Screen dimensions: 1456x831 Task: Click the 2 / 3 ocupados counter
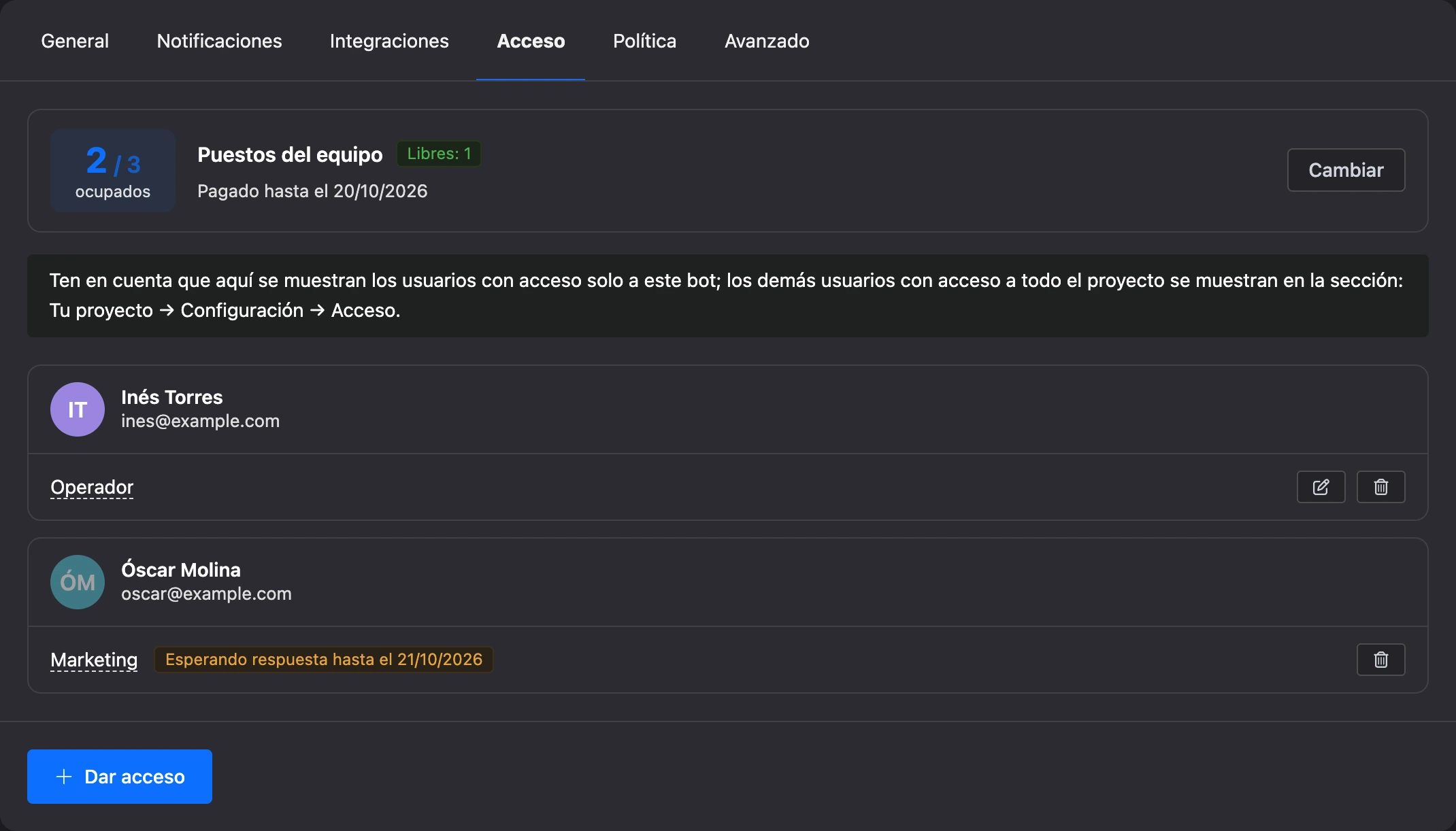coord(113,171)
